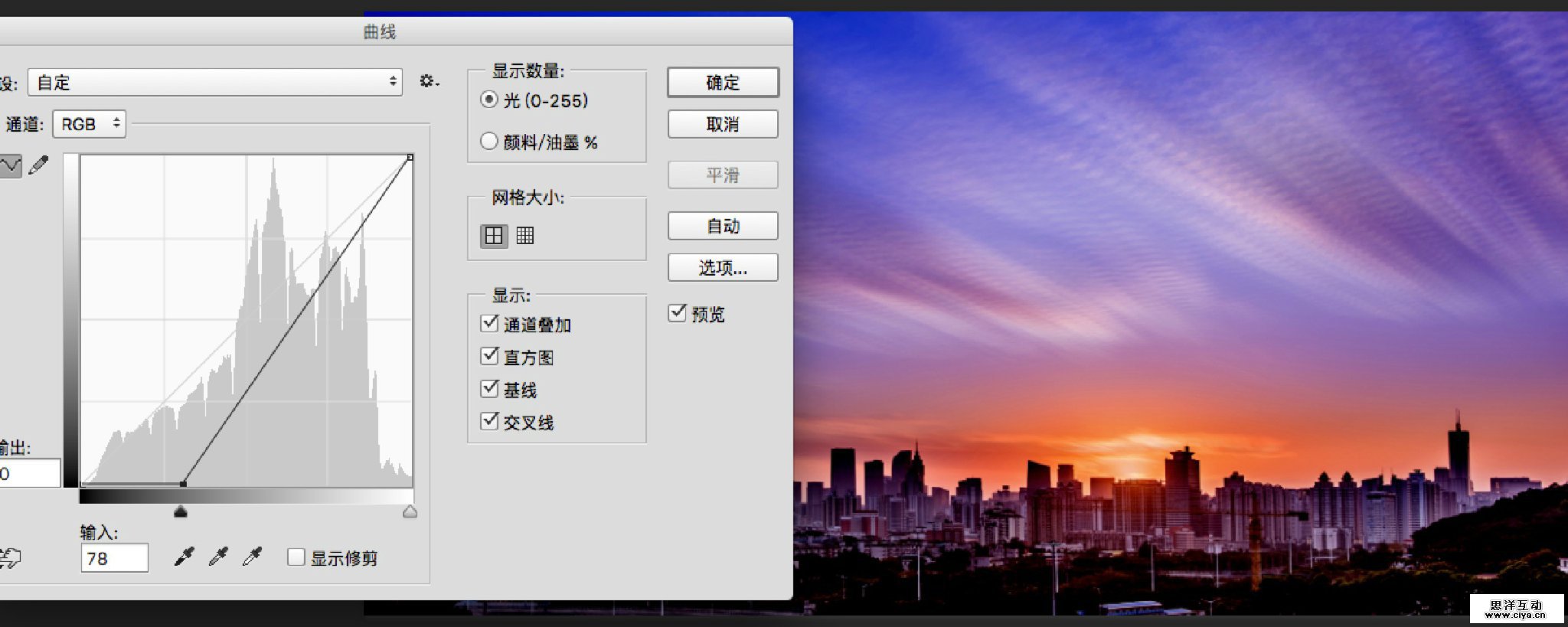Viewport: 1568px width, 627px height.
Task: Enable the 显示修剪 checkbox
Action: (296, 557)
